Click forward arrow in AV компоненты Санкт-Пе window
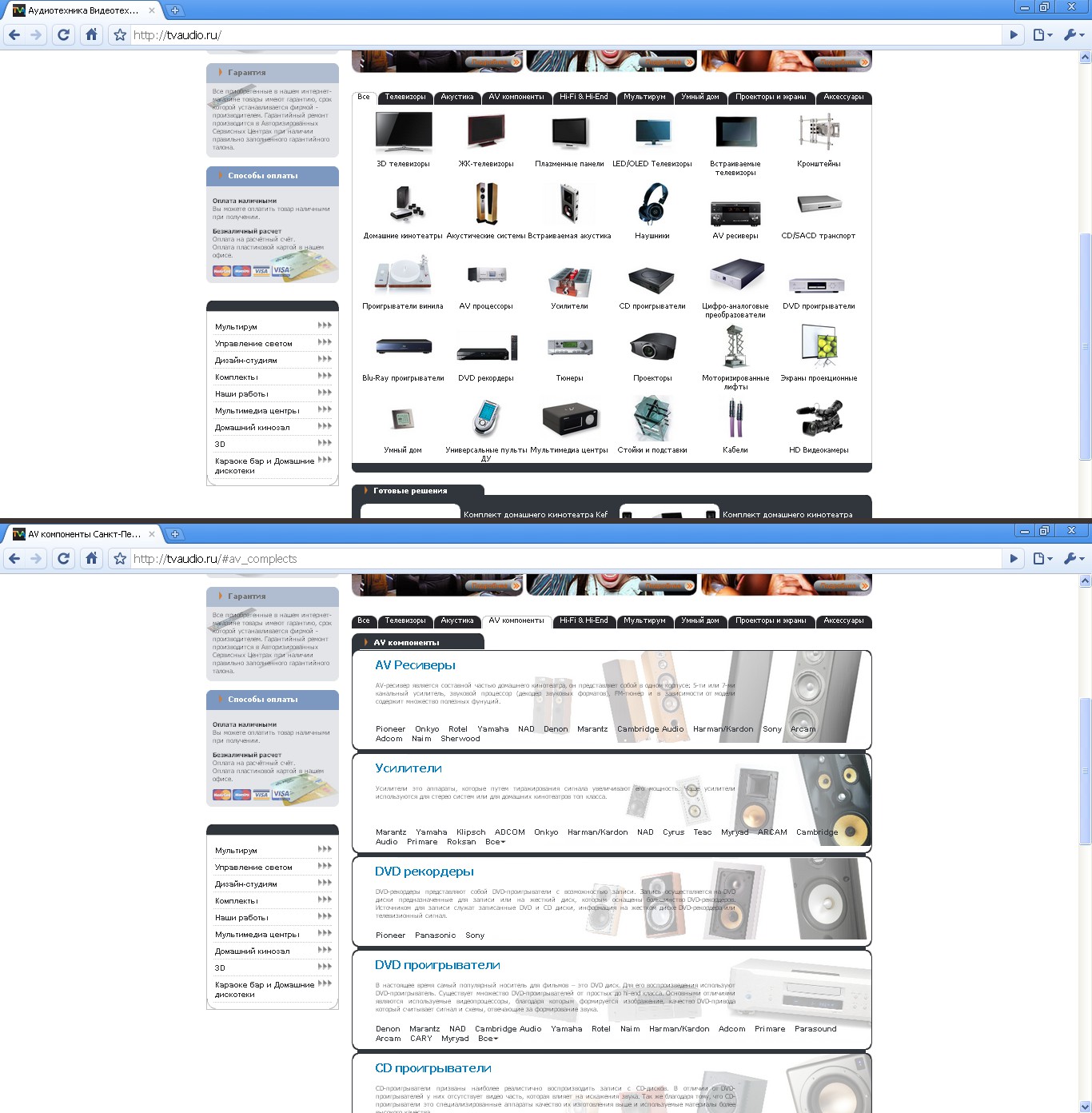Viewport: 1092px width, 1113px height. pos(36,558)
